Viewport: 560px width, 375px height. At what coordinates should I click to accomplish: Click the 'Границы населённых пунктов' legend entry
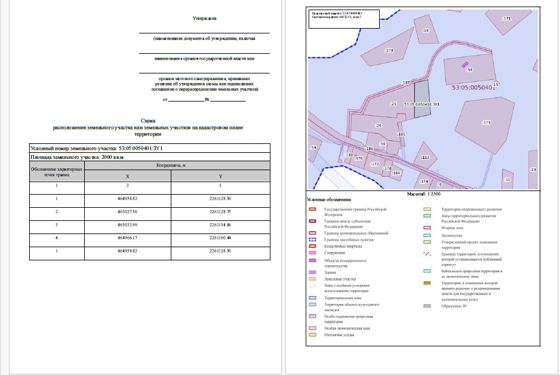pos(349,240)
